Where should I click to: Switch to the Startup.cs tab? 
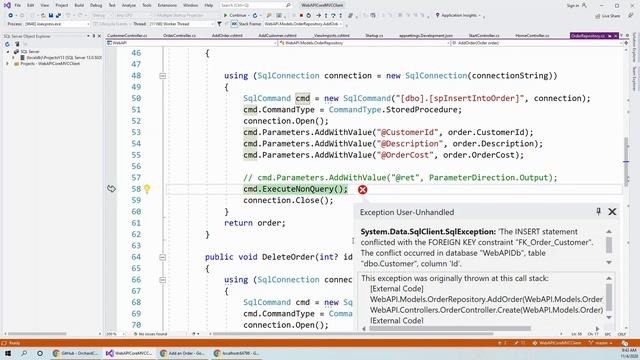(374, 36)
